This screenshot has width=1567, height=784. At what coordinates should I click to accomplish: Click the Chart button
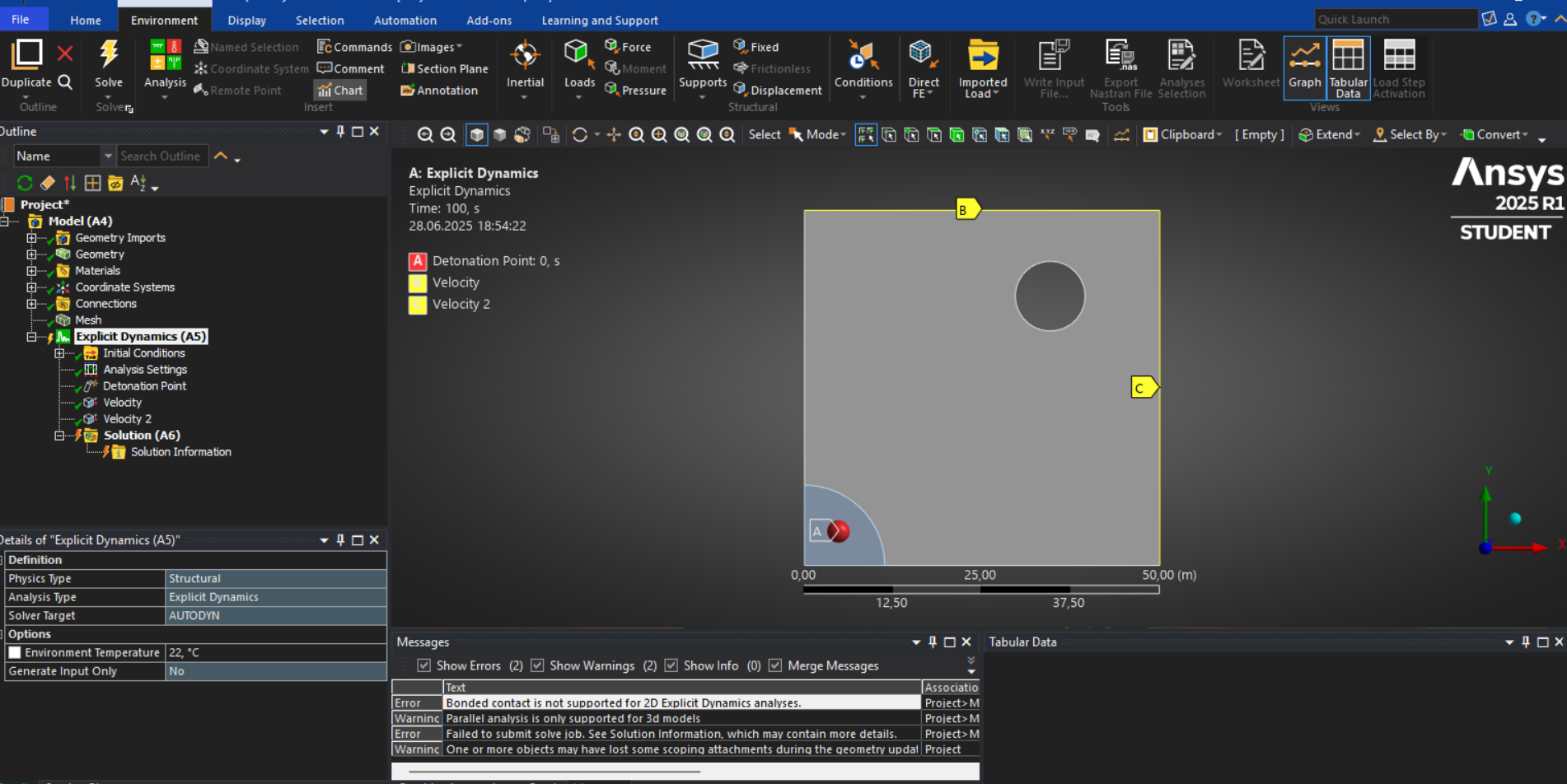coord(340,90)
